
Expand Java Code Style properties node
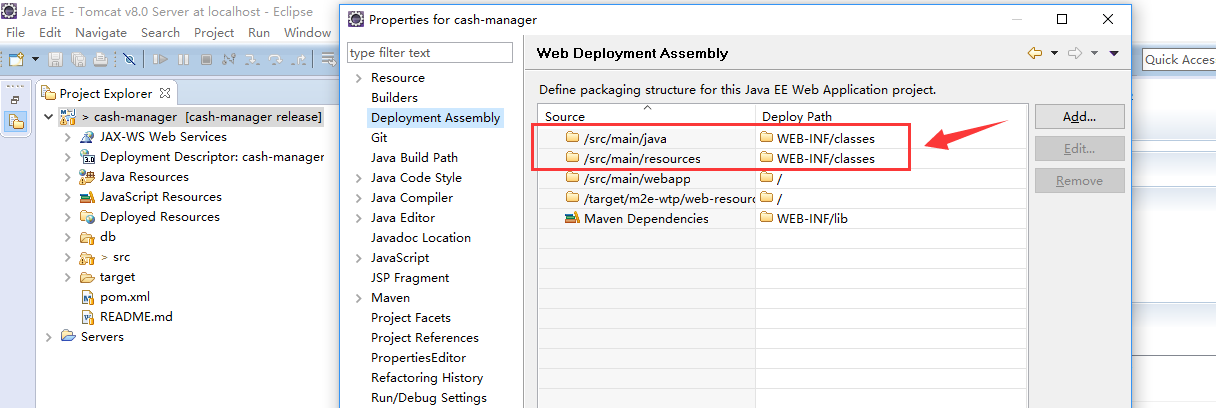pos(358,178)
